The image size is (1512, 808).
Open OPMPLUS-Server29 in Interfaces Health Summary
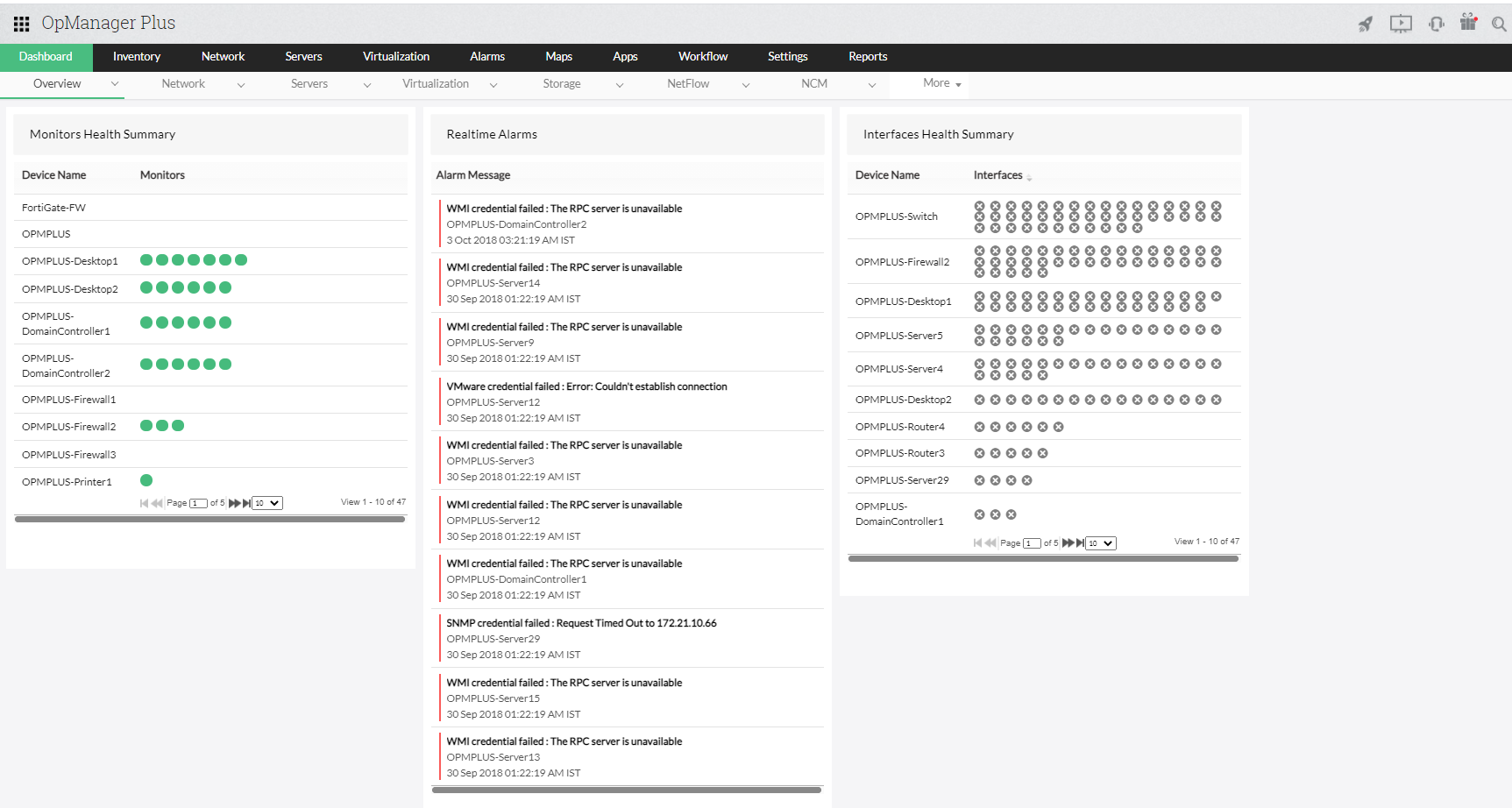click(x=902, y=480)
